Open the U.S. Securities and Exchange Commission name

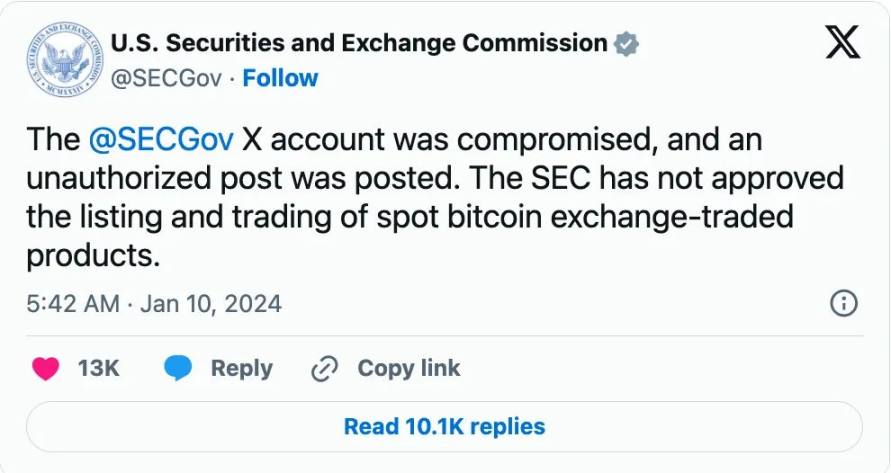pyautogui.click(x=359, y=43)
